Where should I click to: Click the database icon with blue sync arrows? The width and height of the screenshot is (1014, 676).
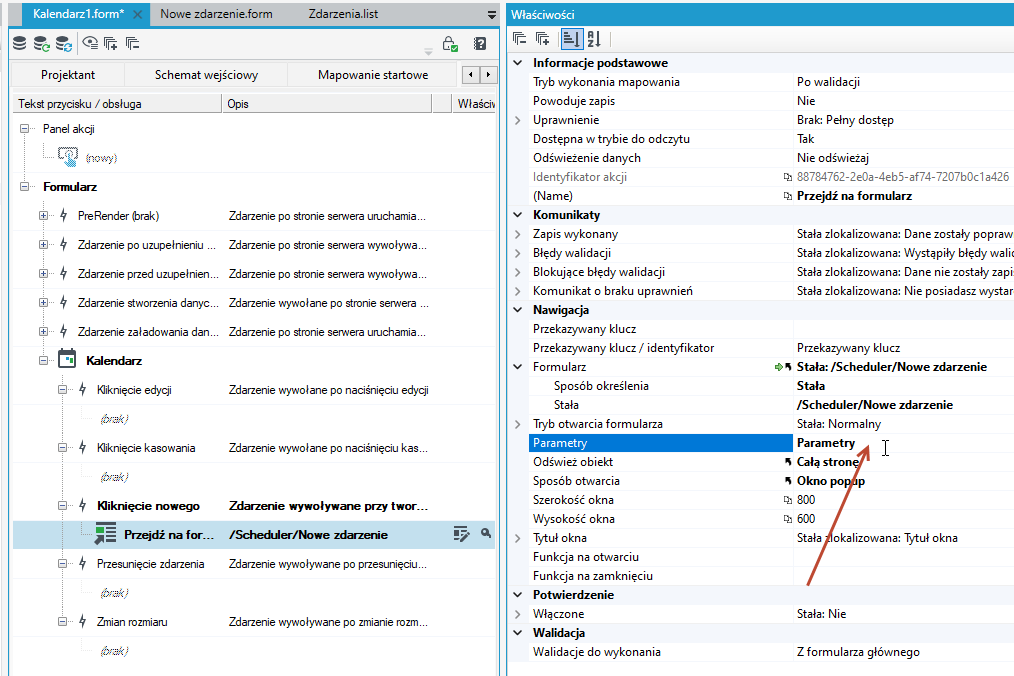63,43
